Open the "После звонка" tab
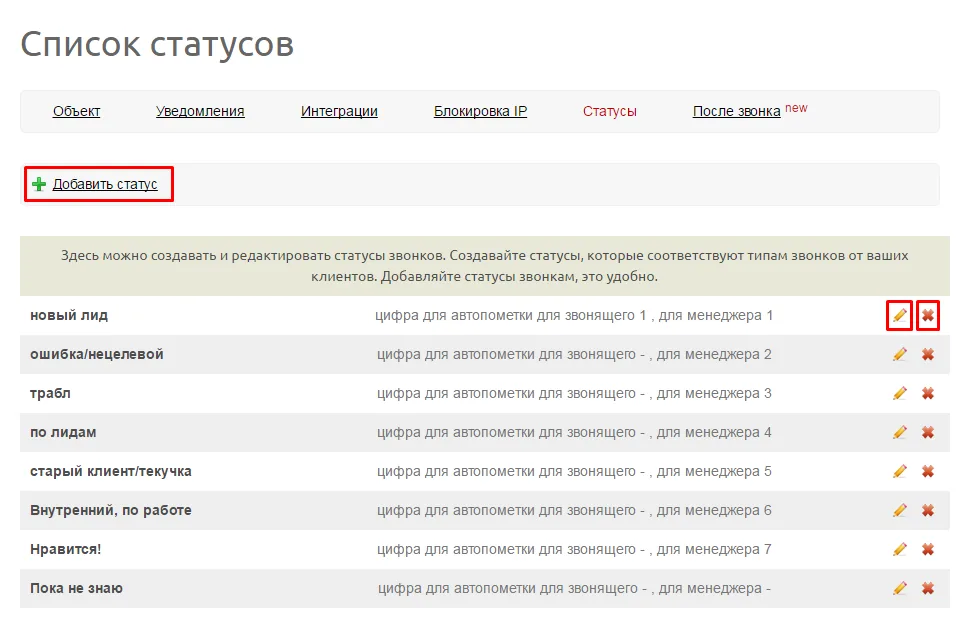The width and height of the screenshot is (966, 623). [x=736, y=112]
